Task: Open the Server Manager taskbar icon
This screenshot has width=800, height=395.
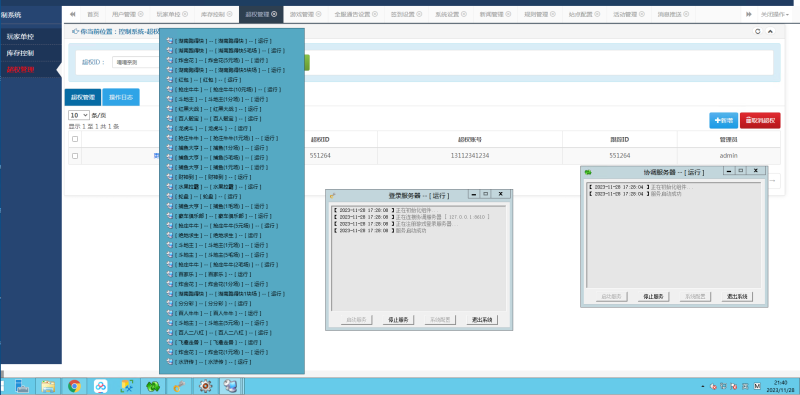Action: 21,386
